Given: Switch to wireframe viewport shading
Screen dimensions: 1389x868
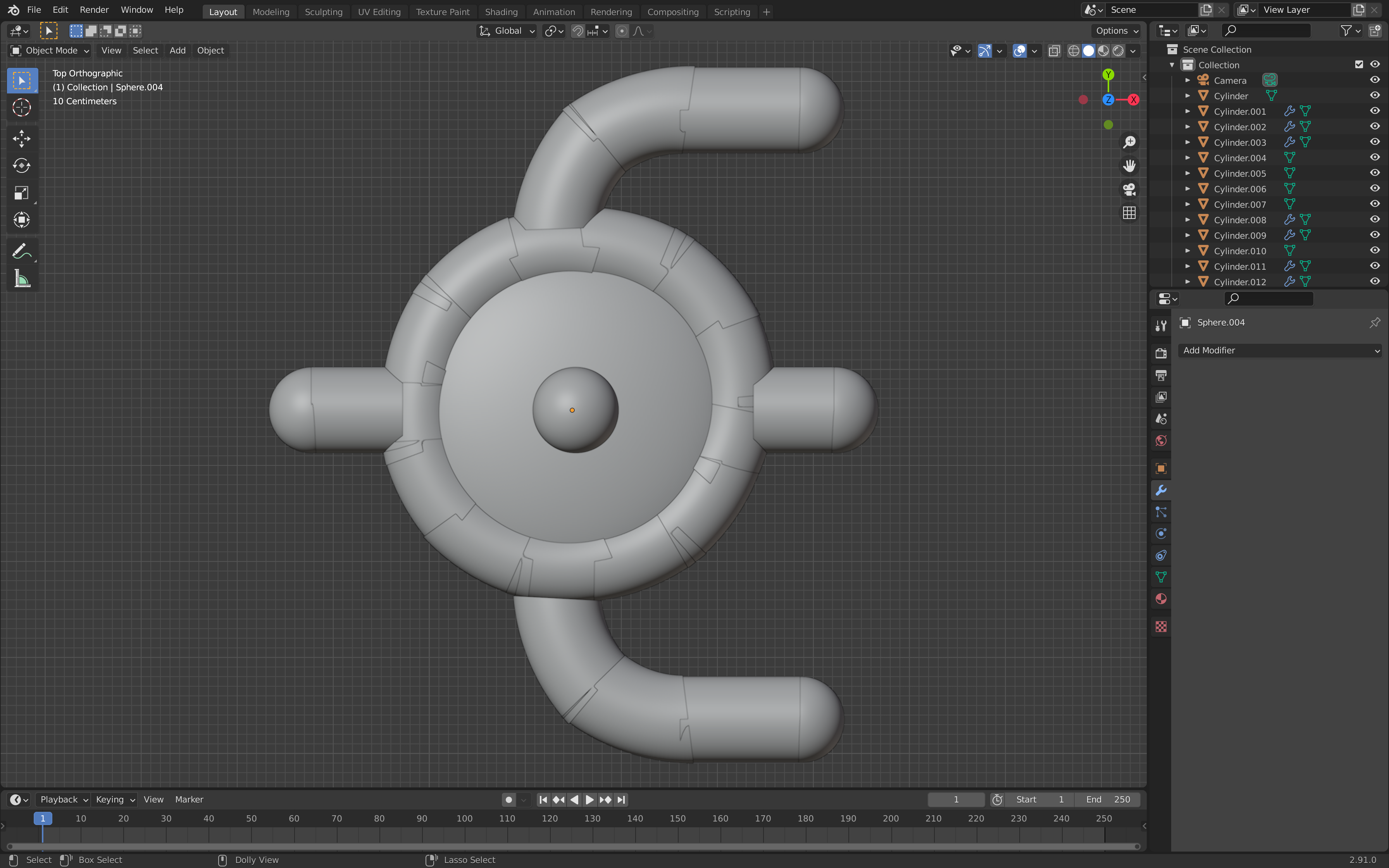Looking at the screenshot, I should 1073,50.
